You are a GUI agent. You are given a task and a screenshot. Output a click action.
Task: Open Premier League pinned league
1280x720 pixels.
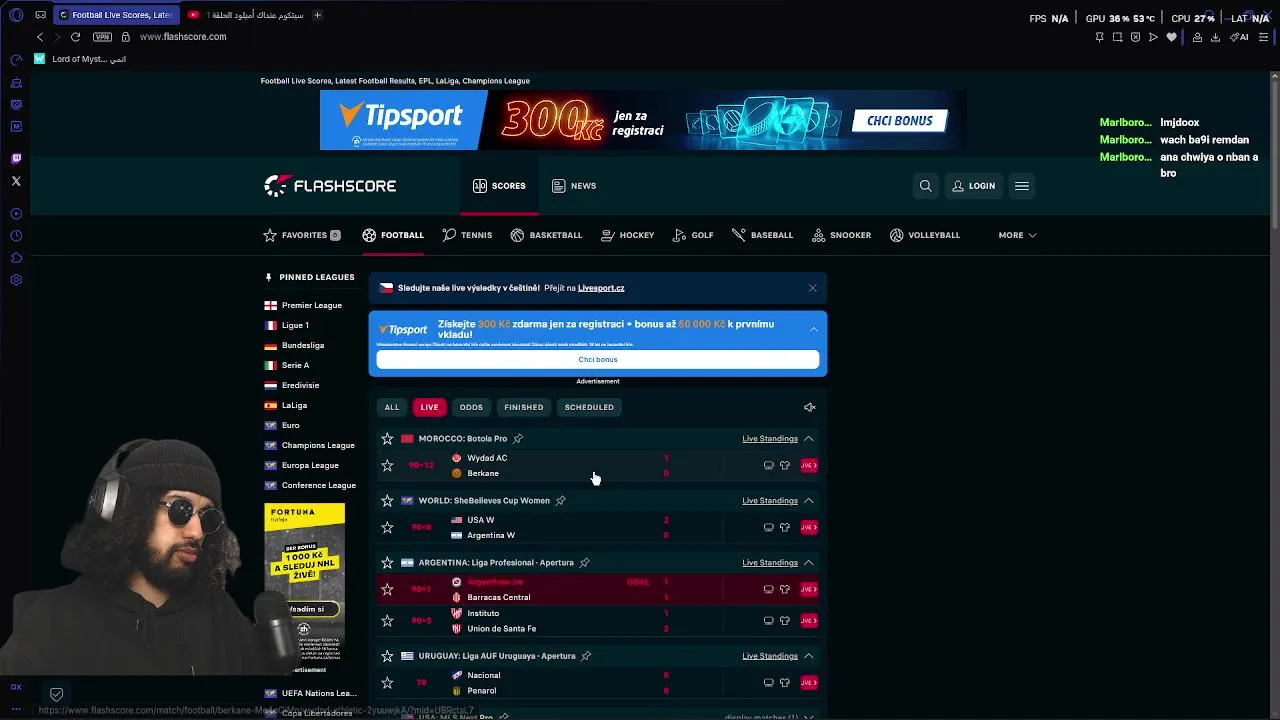pyautogui.click(x=303, y=305)
